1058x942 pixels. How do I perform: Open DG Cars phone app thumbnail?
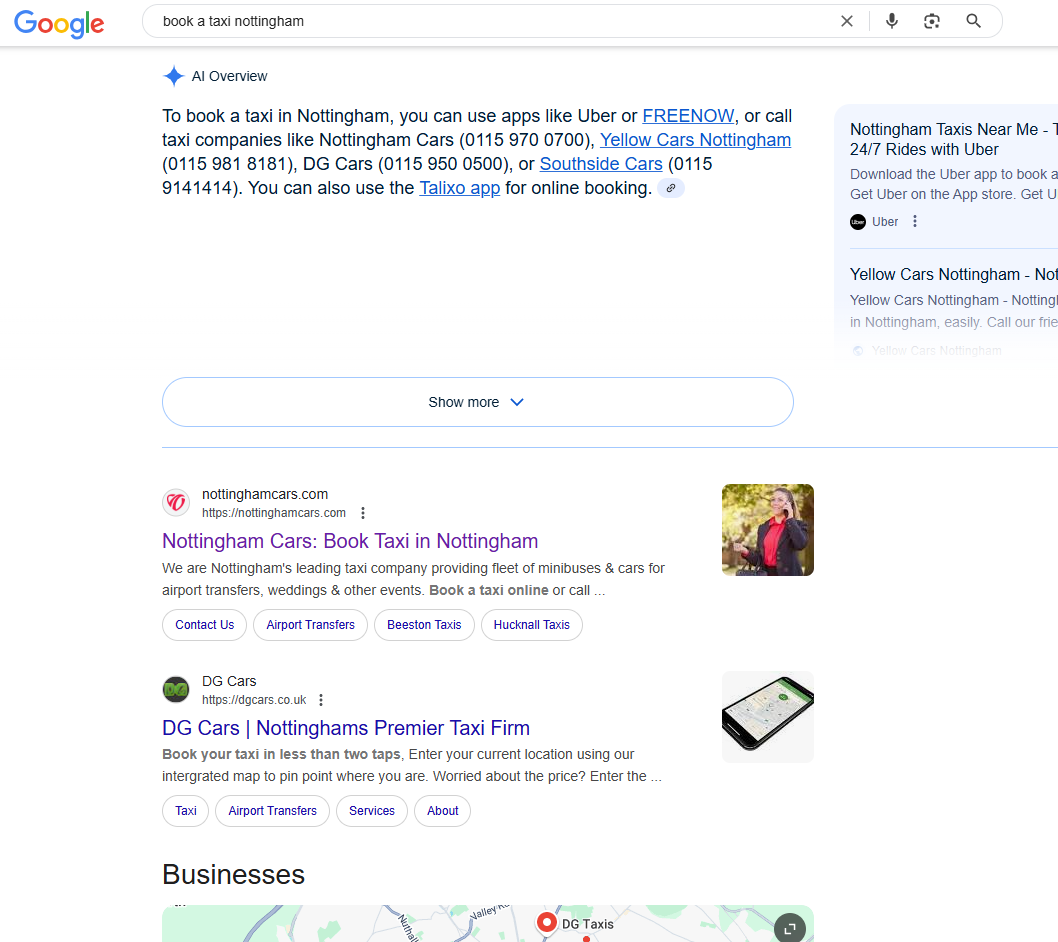pyautogui.click(x=768, y=717)
